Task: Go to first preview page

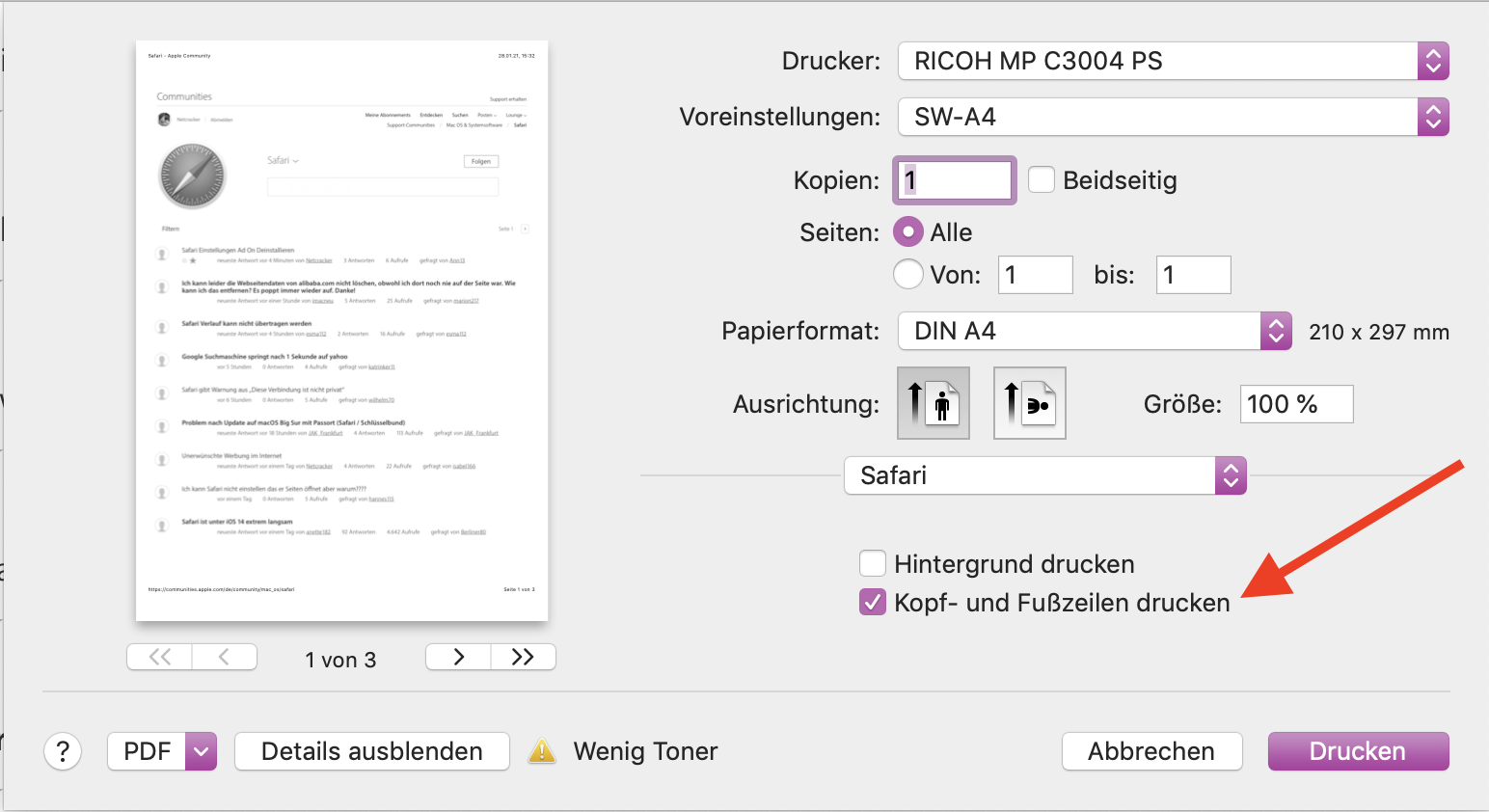Action: point(160,657)
